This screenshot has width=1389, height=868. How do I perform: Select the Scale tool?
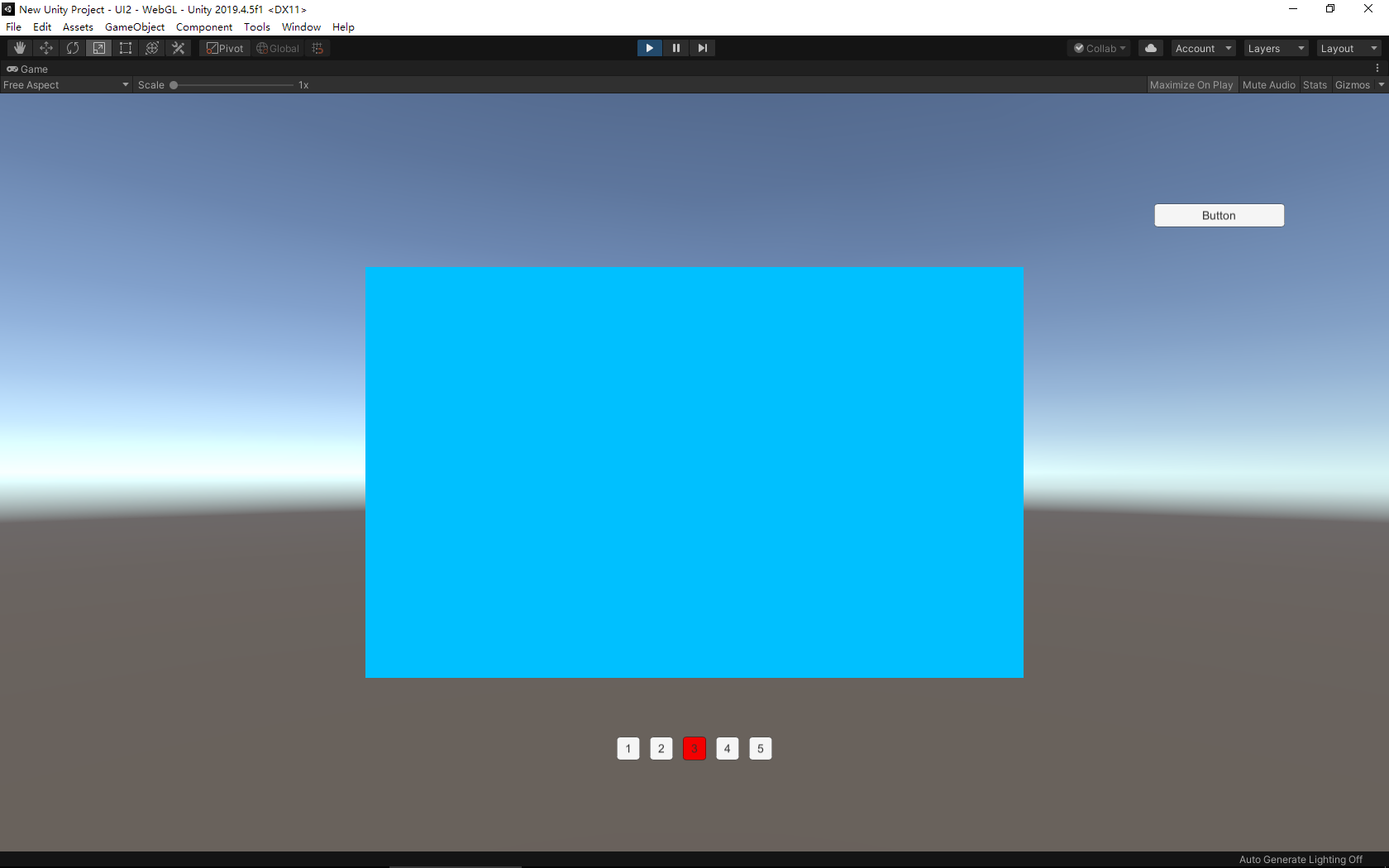98,48
